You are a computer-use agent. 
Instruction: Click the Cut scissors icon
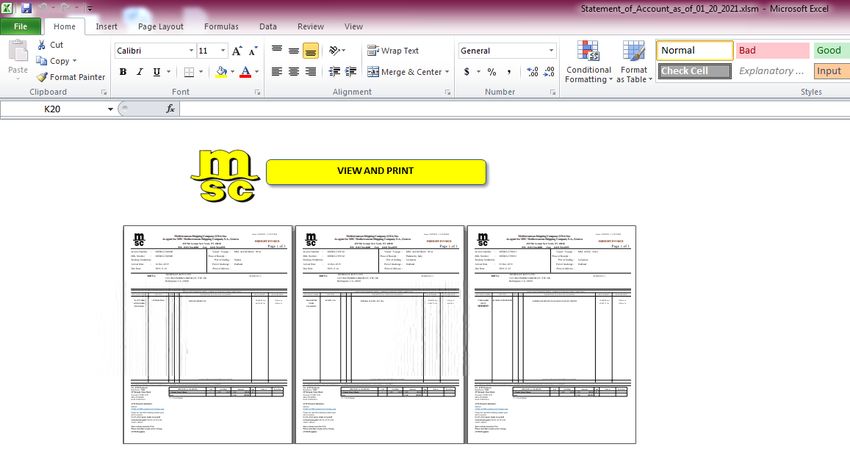[42, 45]
